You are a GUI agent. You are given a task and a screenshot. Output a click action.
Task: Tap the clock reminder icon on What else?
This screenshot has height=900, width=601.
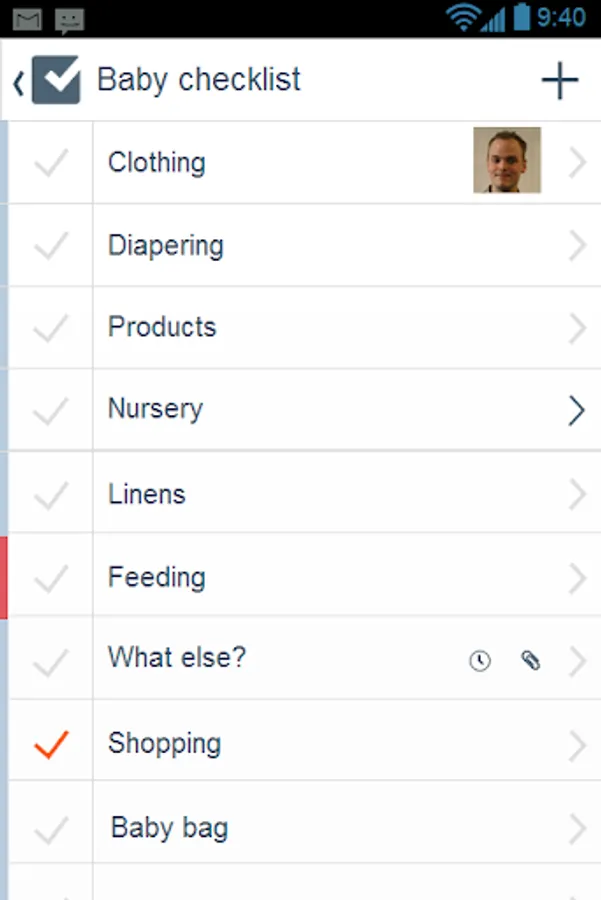point(480,660)
